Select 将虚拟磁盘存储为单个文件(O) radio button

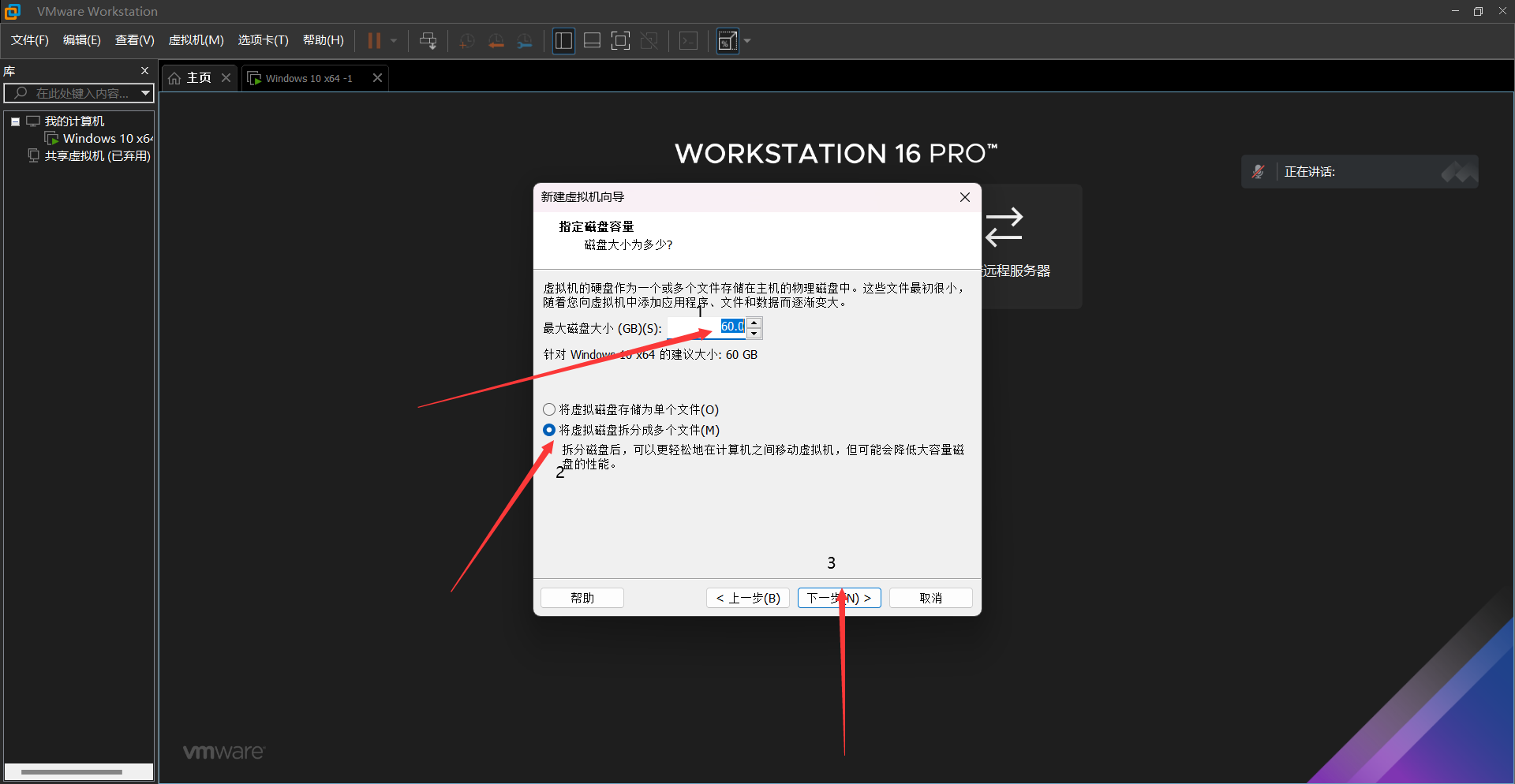[x=549, y=409]
